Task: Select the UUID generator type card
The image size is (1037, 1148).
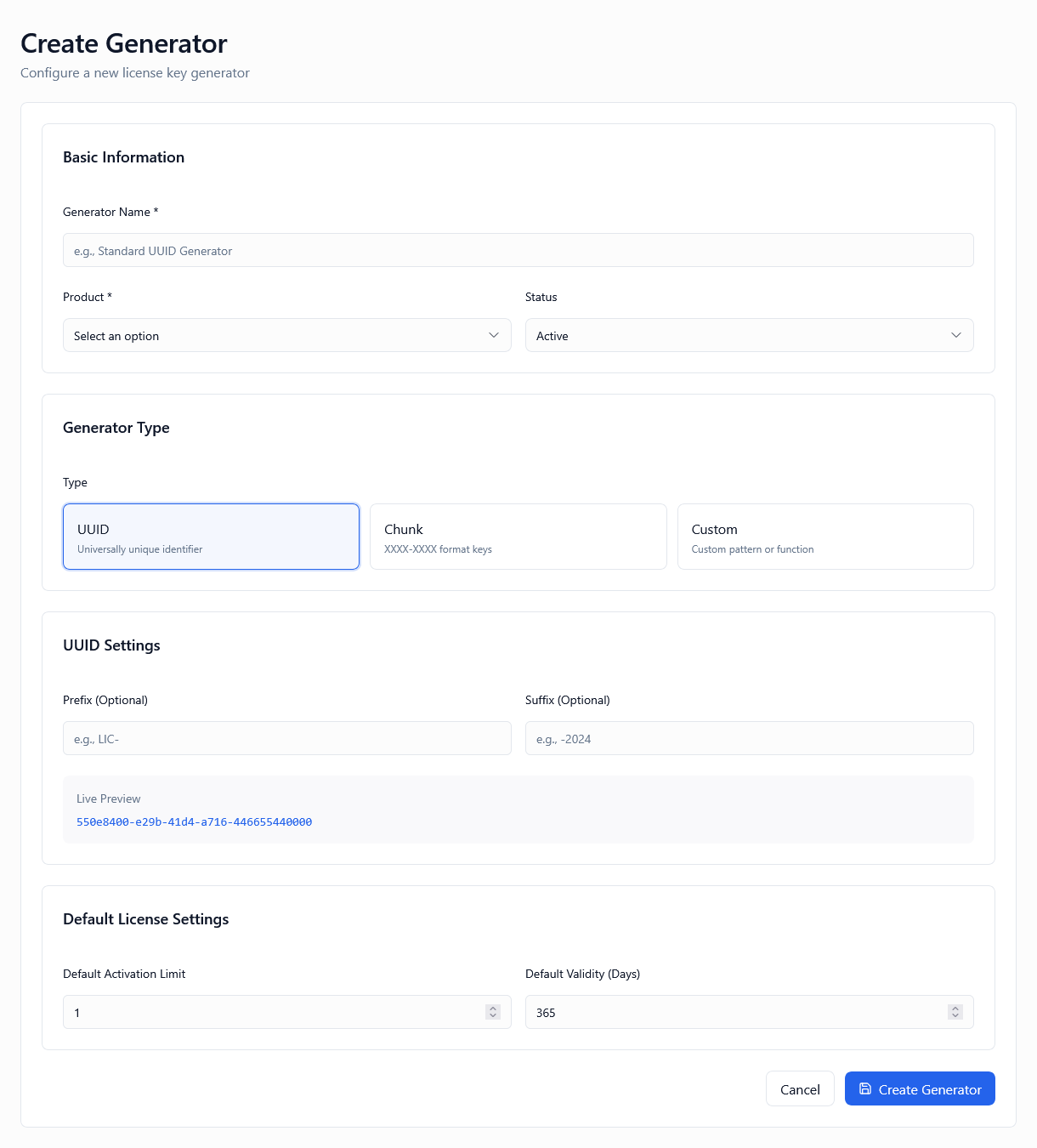Action: [x=211, y=536]
